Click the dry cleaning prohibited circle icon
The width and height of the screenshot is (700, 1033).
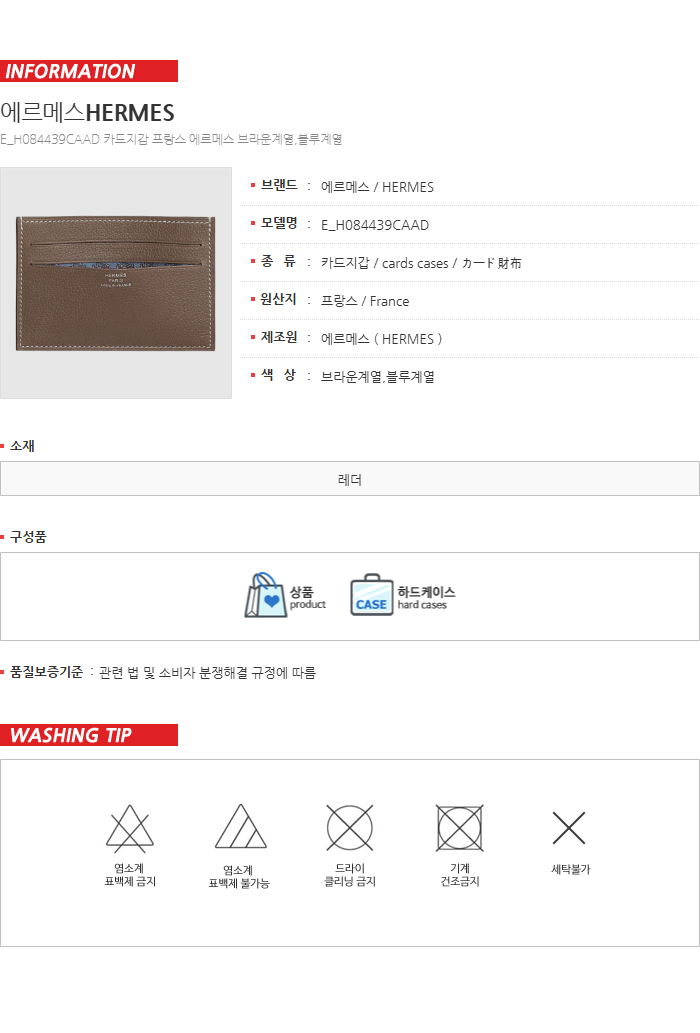(350, 827)
